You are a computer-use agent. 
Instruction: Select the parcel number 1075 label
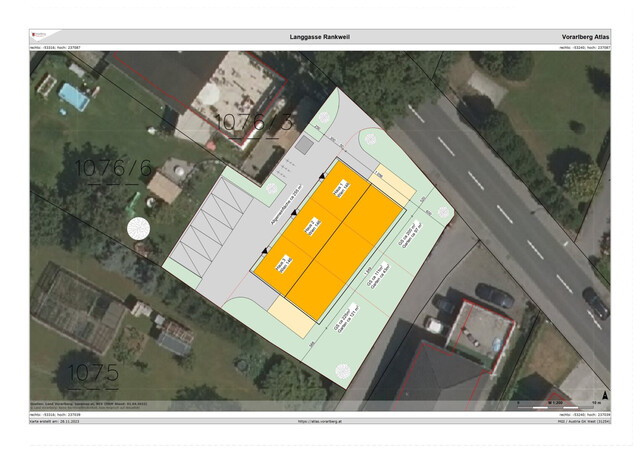[92, 374]
